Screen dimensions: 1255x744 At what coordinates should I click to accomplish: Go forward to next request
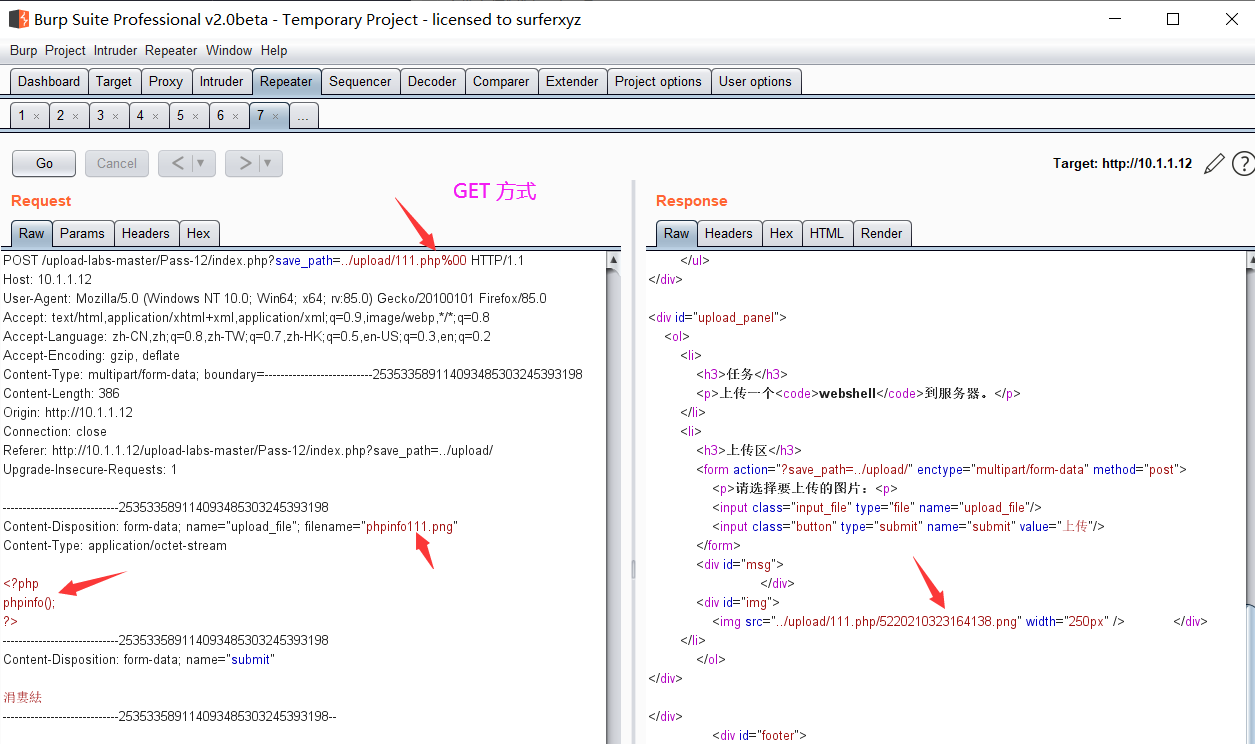click(x=243, y=163)
